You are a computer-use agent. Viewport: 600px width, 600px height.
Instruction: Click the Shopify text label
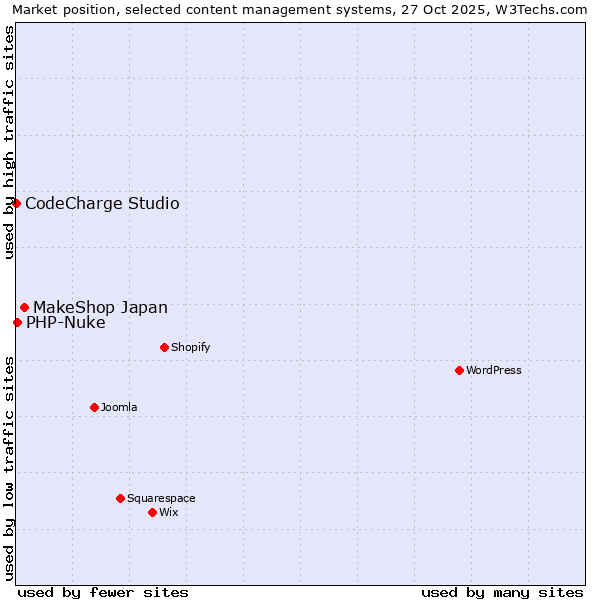190,348
